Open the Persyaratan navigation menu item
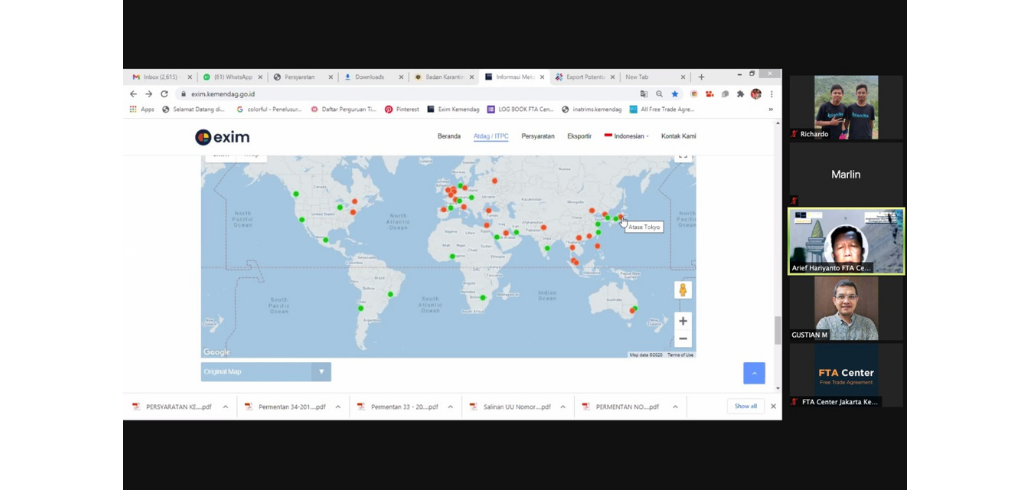 [x=538, y=136]
